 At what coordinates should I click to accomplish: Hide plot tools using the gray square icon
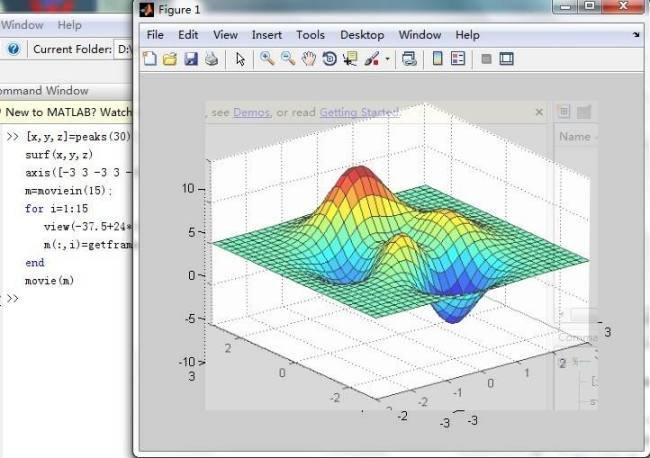(486, 59)
